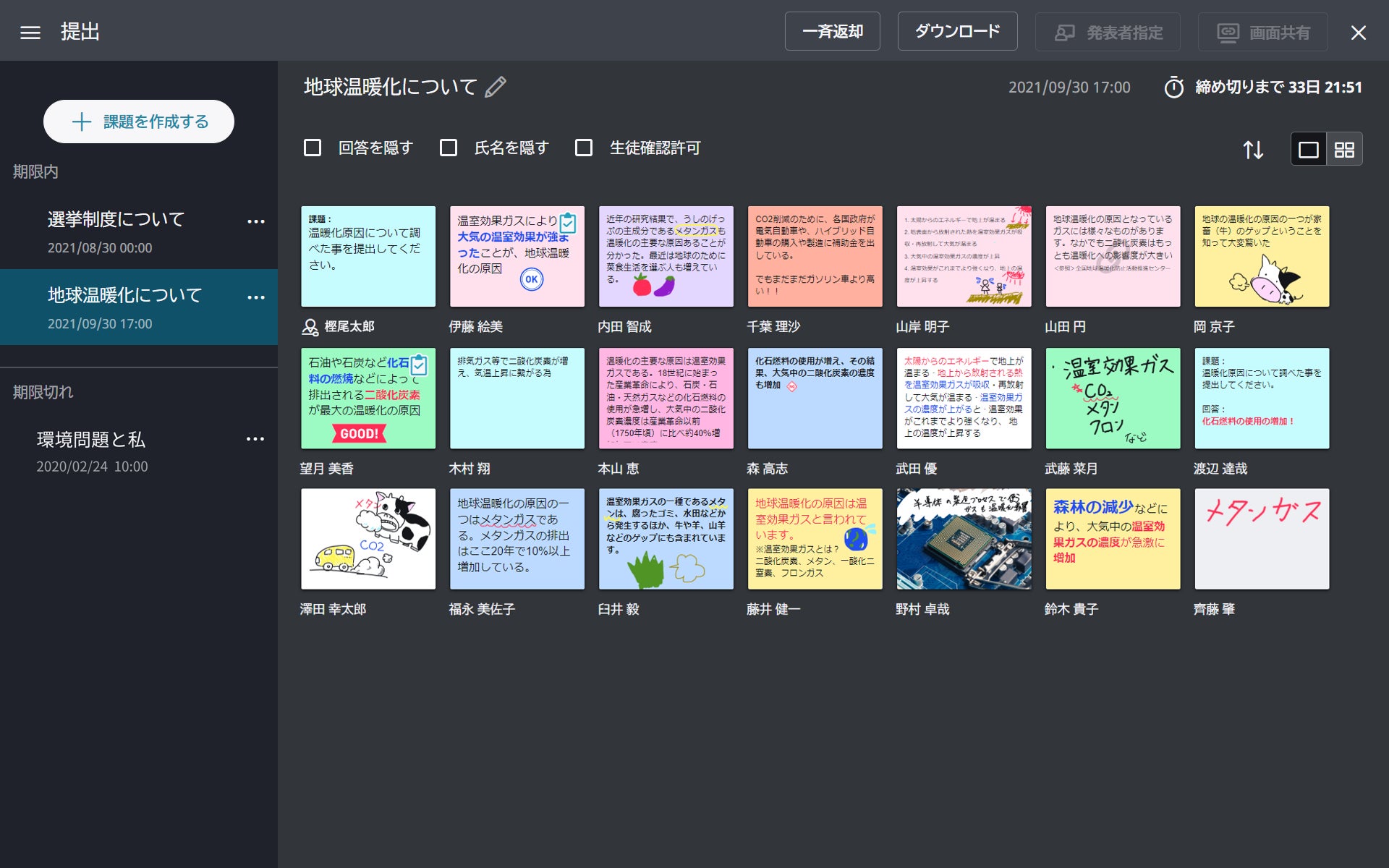
Task: Click the ダウンロード button
Action: coord(956,31)
